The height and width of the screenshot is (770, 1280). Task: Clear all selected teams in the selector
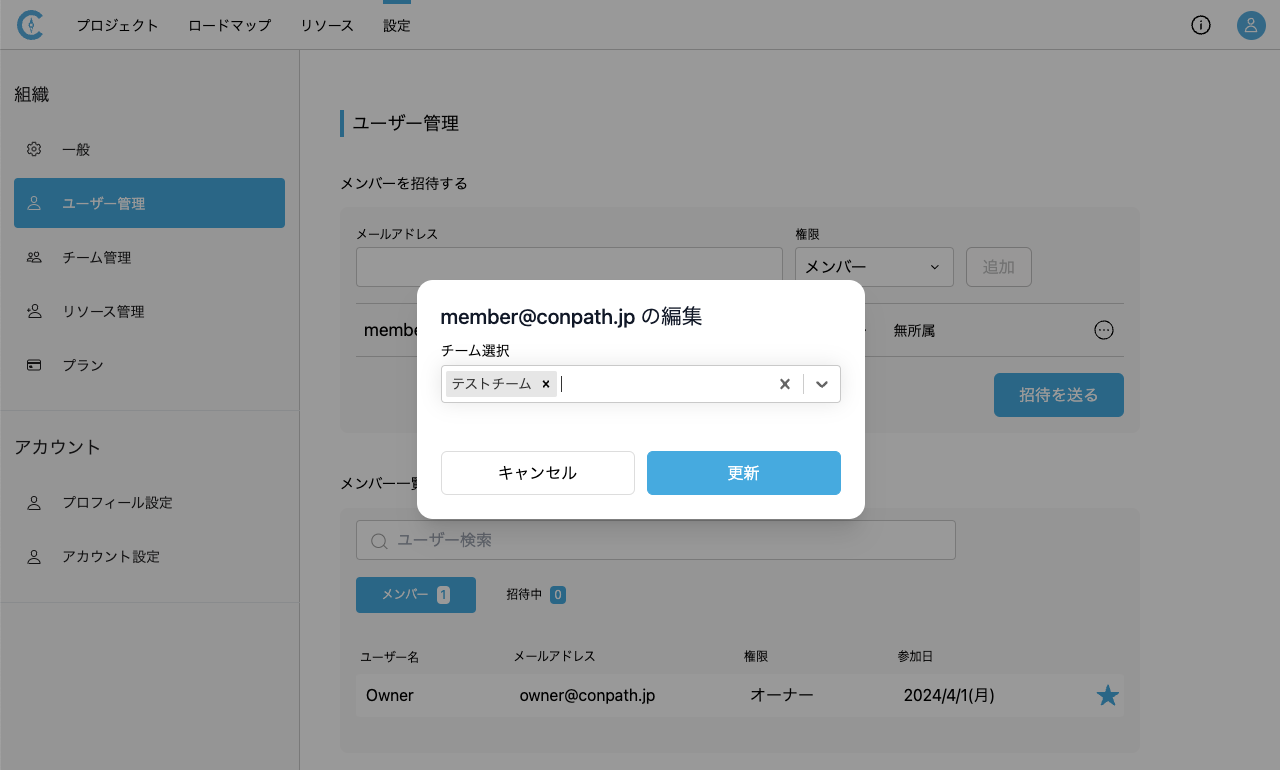pos(785,384)
